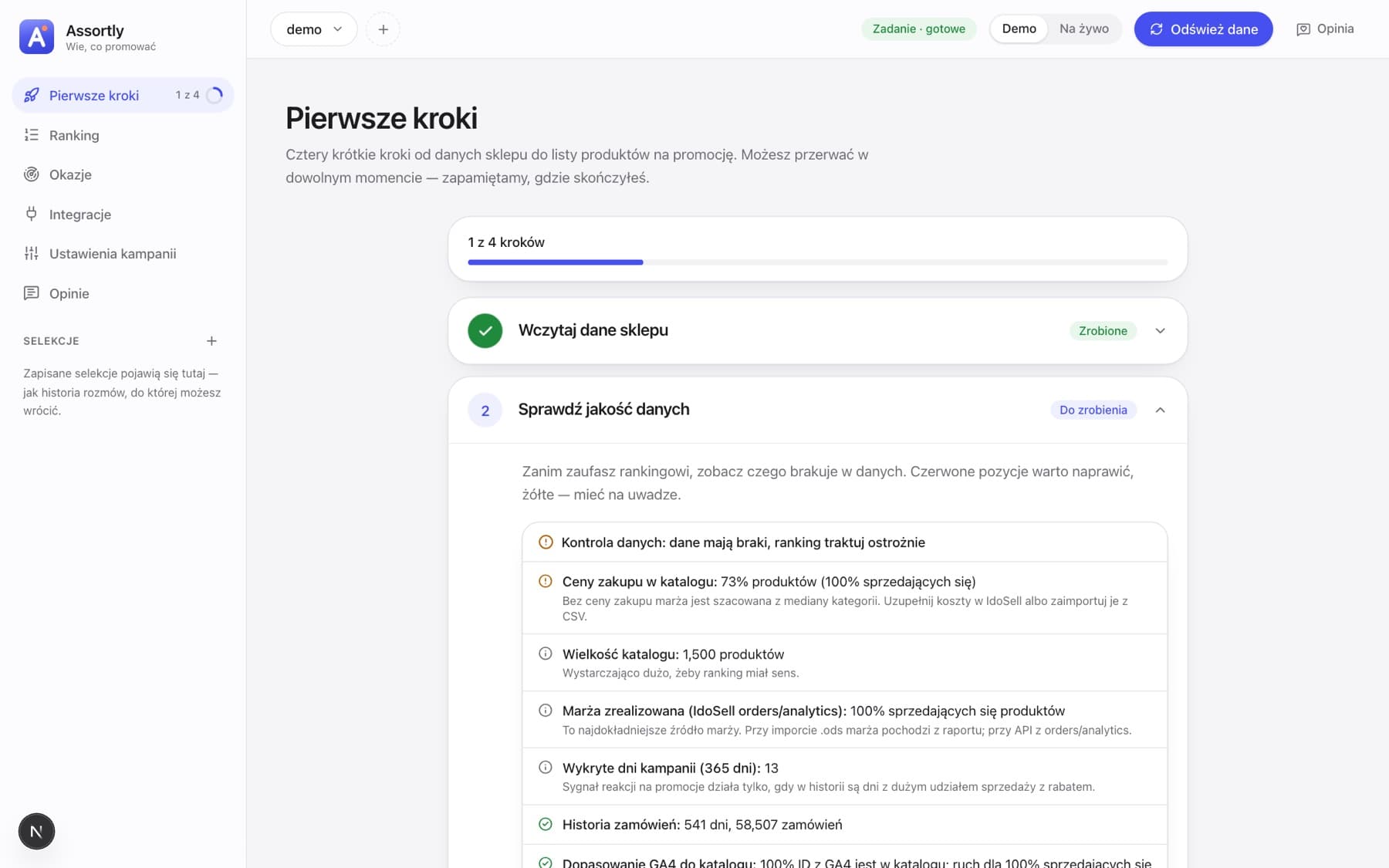The width and height of the screenshot is (1389, 868).
Task: Click the Pierwsze kroki page heading
Action: (x=381, y=118)
